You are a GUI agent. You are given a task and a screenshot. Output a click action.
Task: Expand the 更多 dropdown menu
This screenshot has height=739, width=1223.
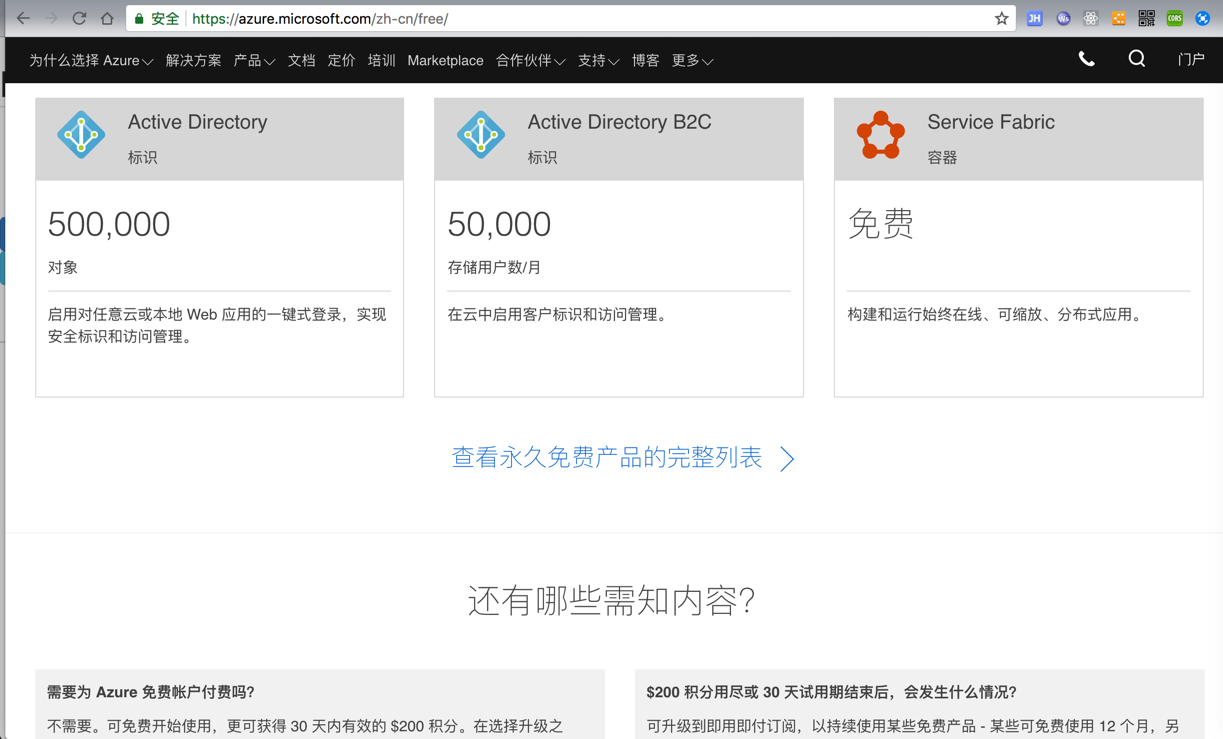point(692,61)
